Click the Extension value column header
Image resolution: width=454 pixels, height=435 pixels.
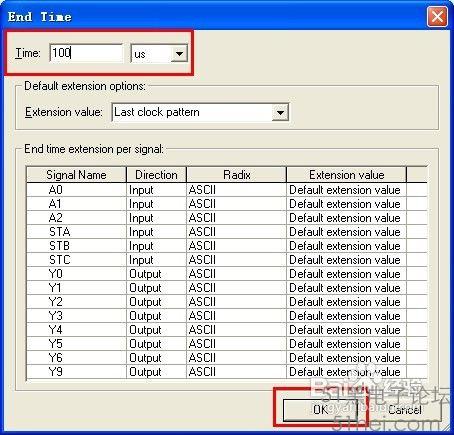coord(346,175)
